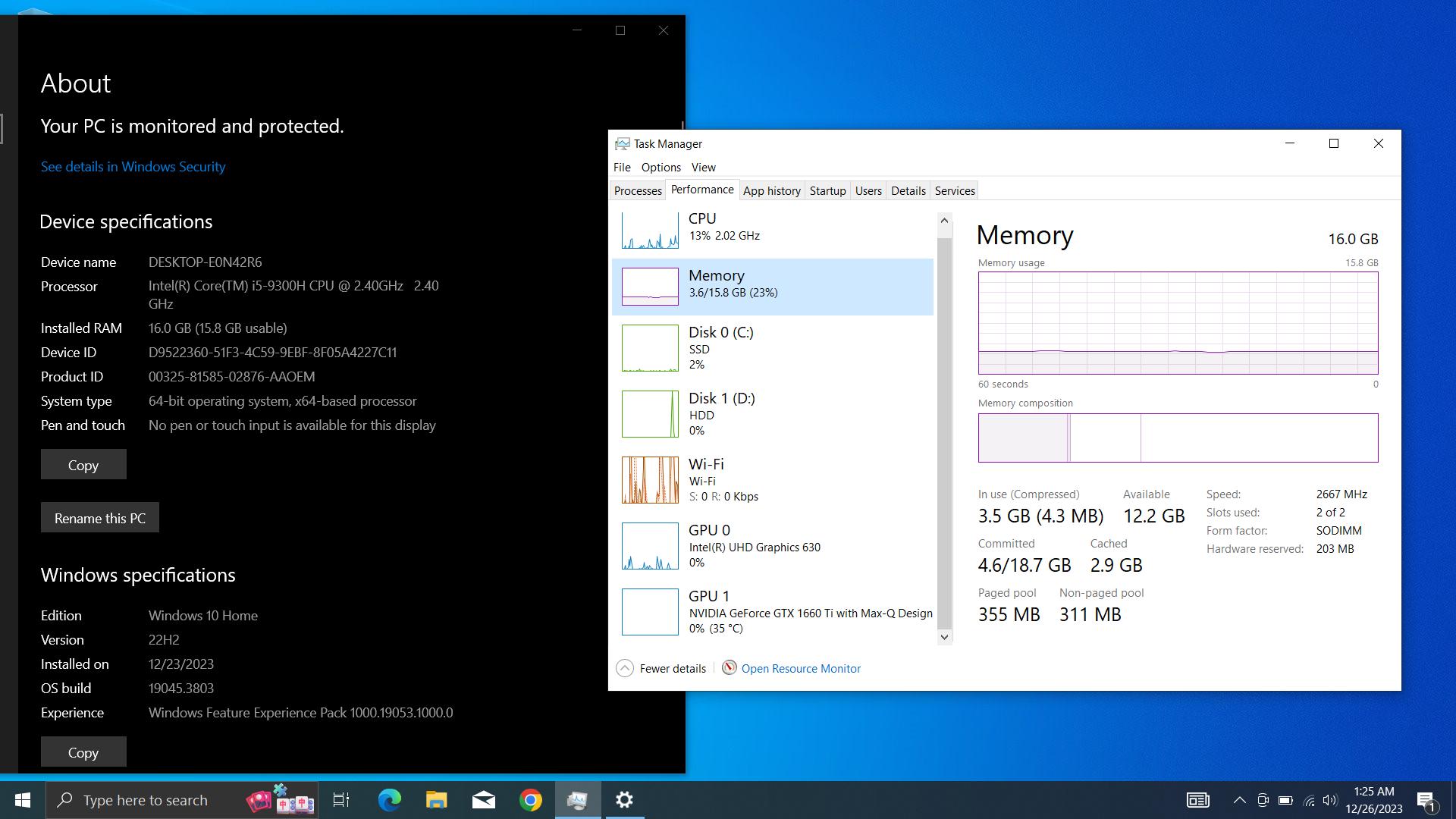
Task: Click the Memory composition bar
Action: coord(1178,438)
